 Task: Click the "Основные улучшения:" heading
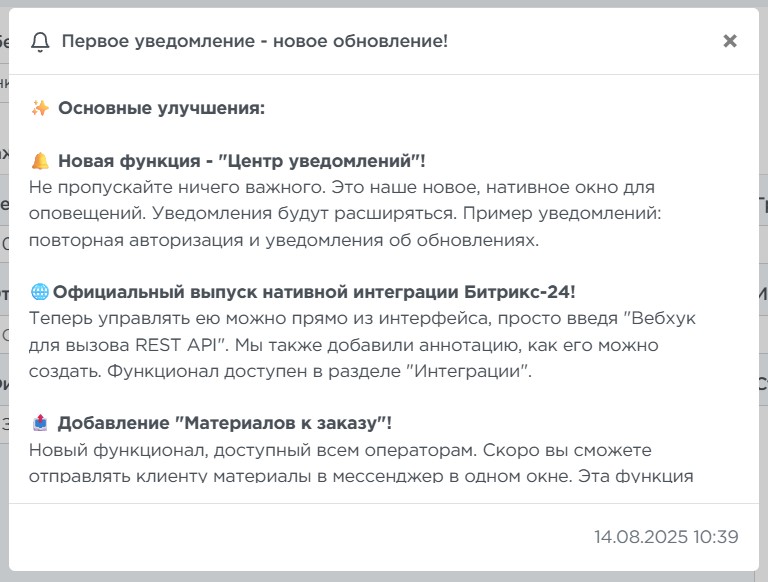pyautogui.click(x=161, y=108)
